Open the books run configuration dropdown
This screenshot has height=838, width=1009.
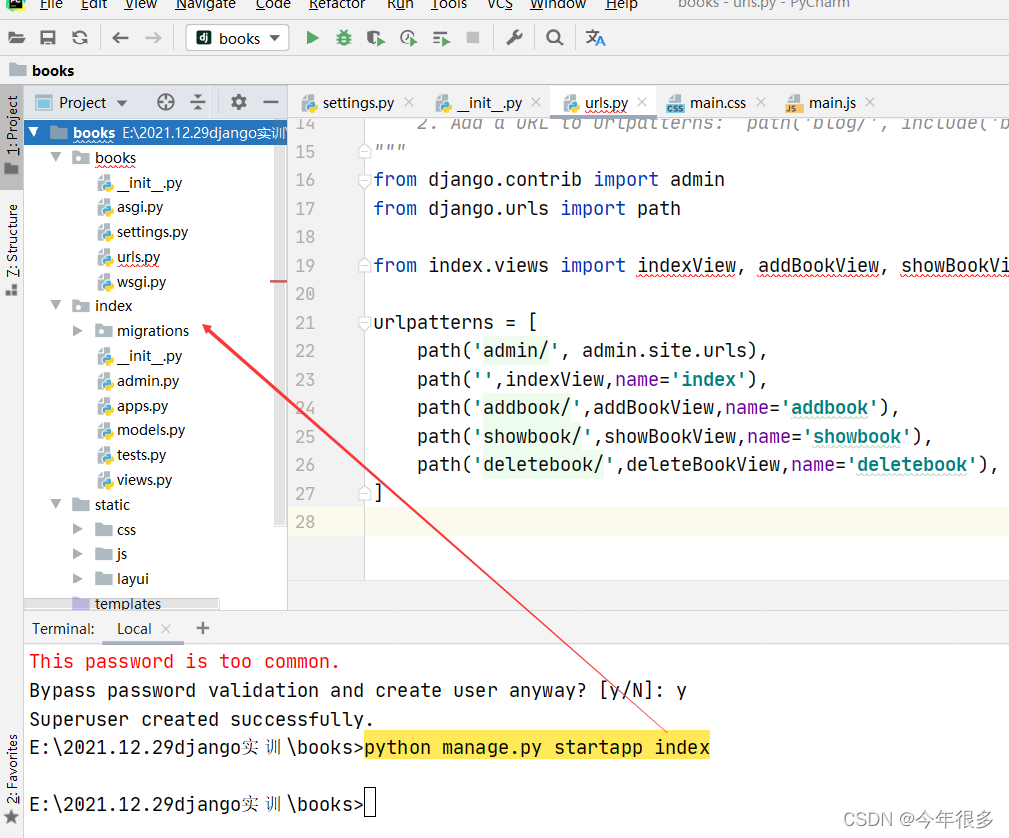click(x=237, y=38)
